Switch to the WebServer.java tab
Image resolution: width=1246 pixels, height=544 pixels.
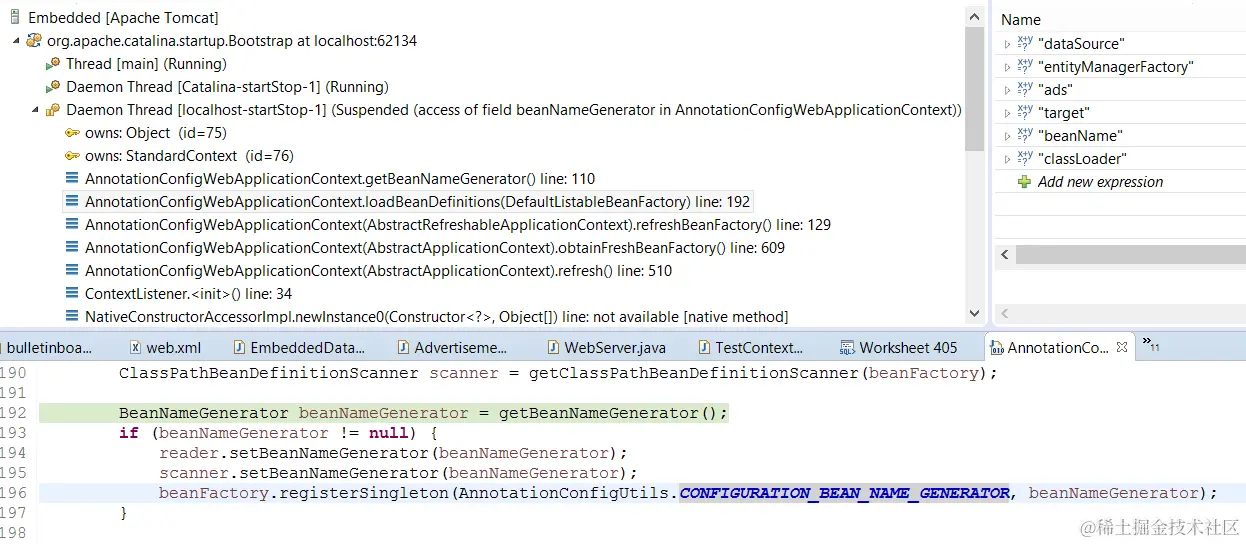(x=606, y=348)
